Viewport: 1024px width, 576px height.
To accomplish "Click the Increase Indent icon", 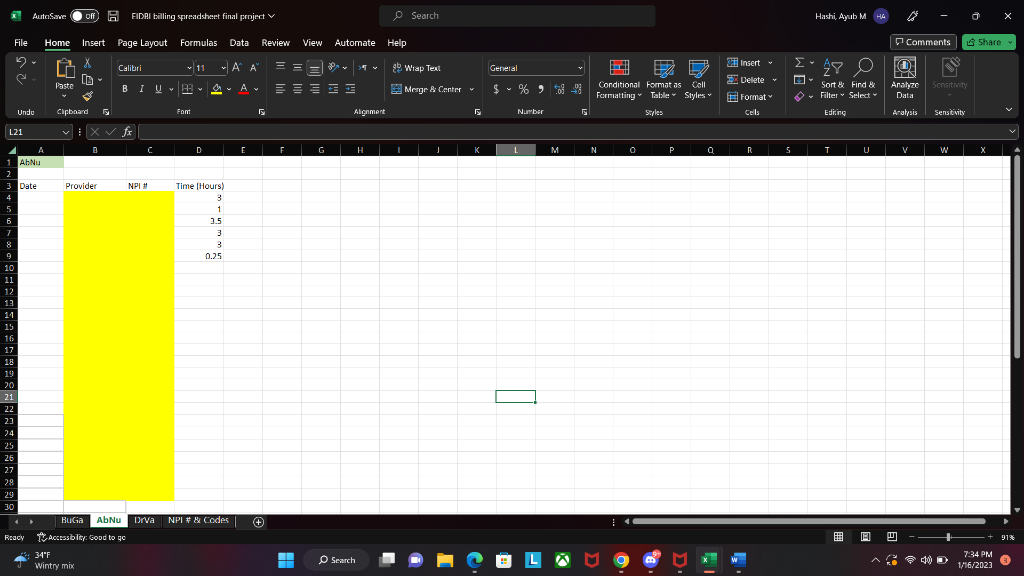I will point(350,89).
